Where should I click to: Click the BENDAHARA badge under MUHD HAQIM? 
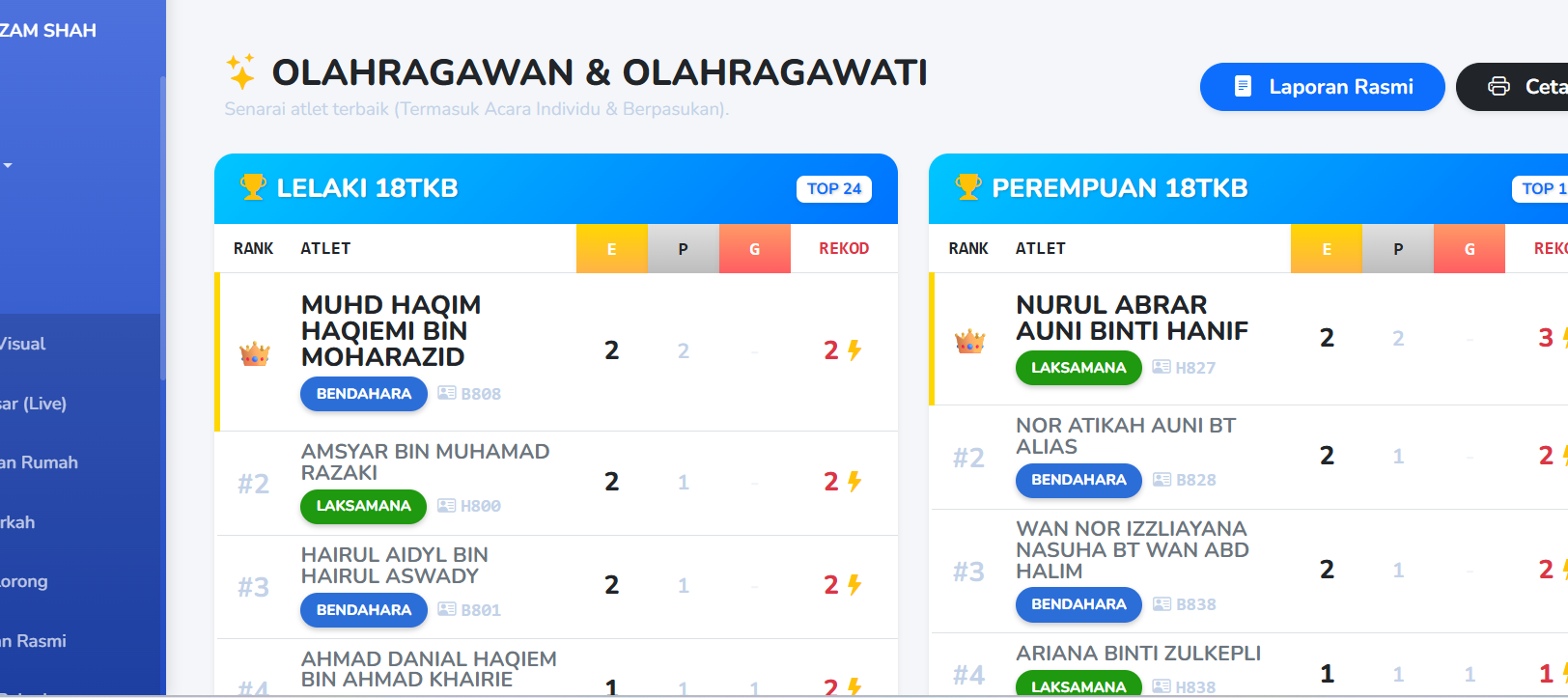coord(364,394)
